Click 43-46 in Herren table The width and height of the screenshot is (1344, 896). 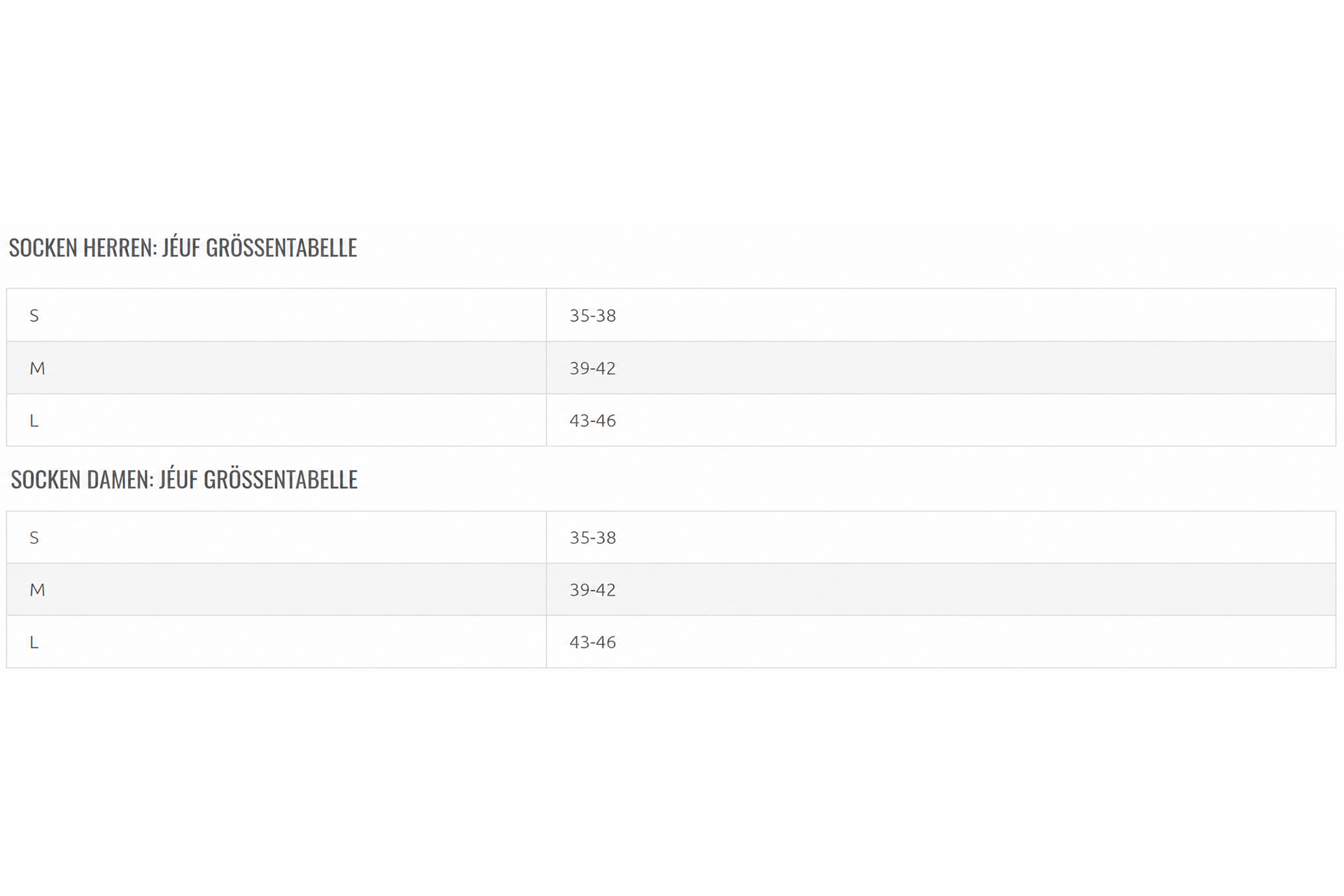click(x=593, y=421)
